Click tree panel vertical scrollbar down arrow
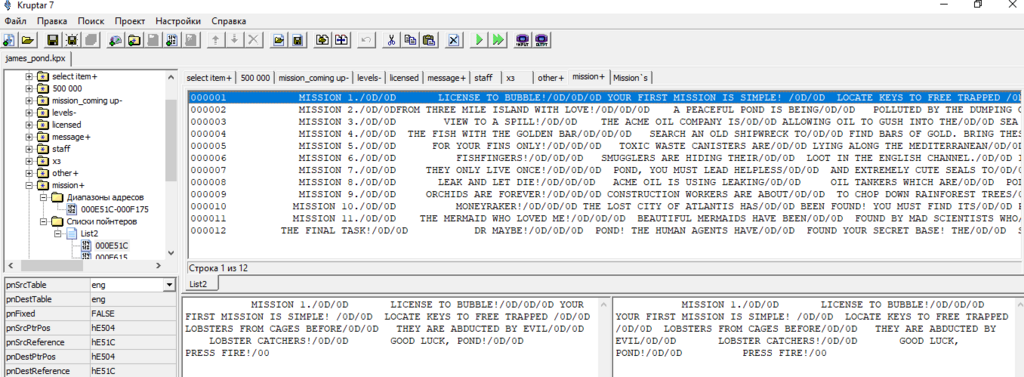This screenshot has height=377, width=1024. (171, 253)
